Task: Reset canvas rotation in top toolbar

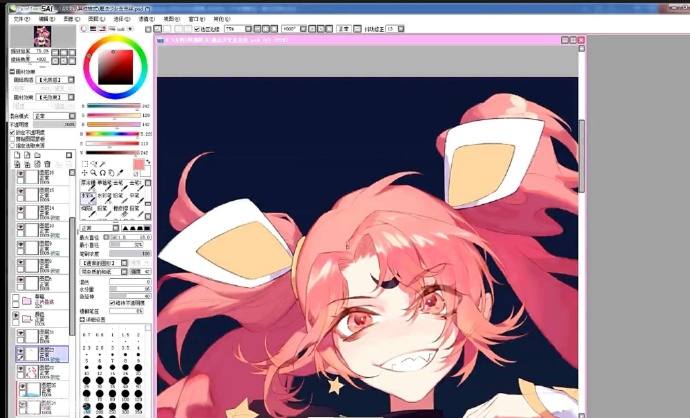Action: coord(330,29)
